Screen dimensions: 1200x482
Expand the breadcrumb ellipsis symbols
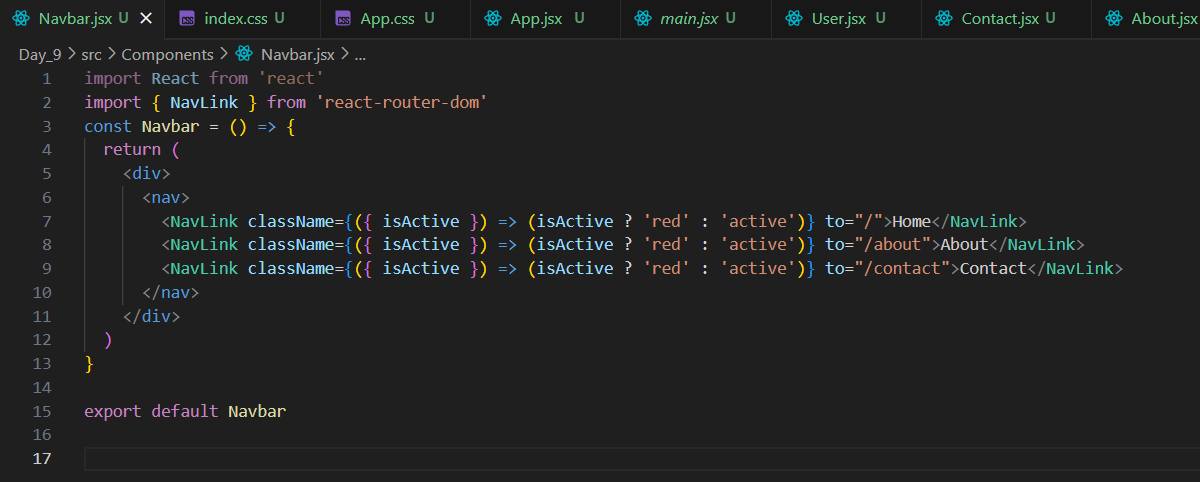[360, 54]
